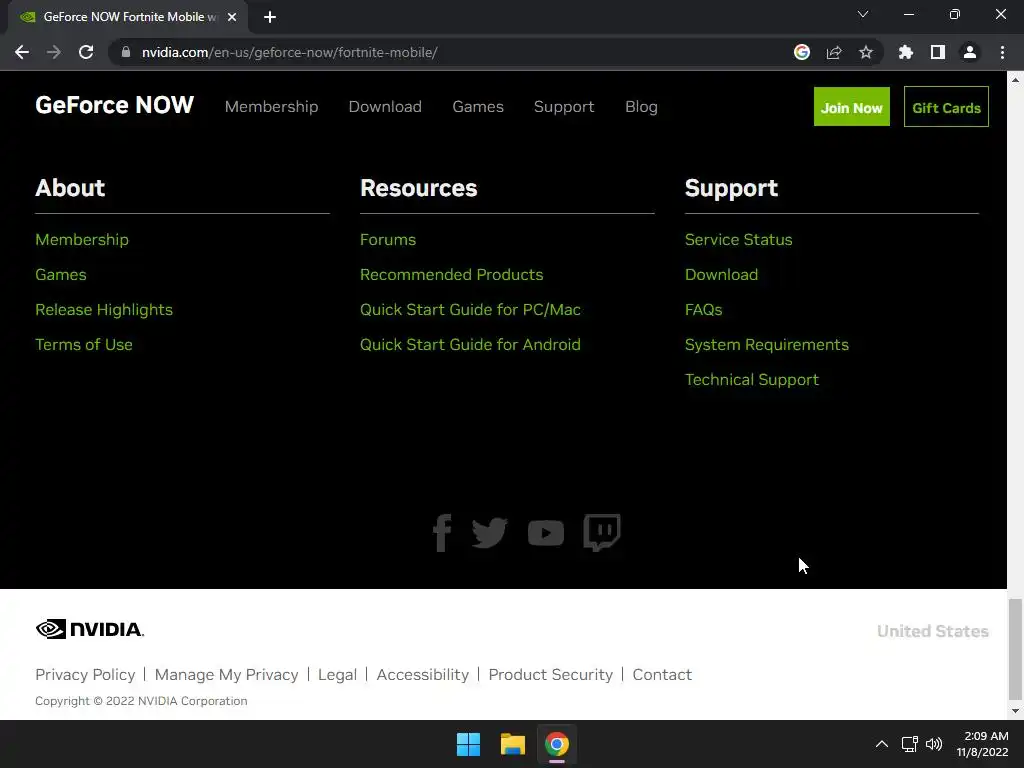Click the browser forward arrow
The image size is (1024, 768).
click(x=54, y=52)
